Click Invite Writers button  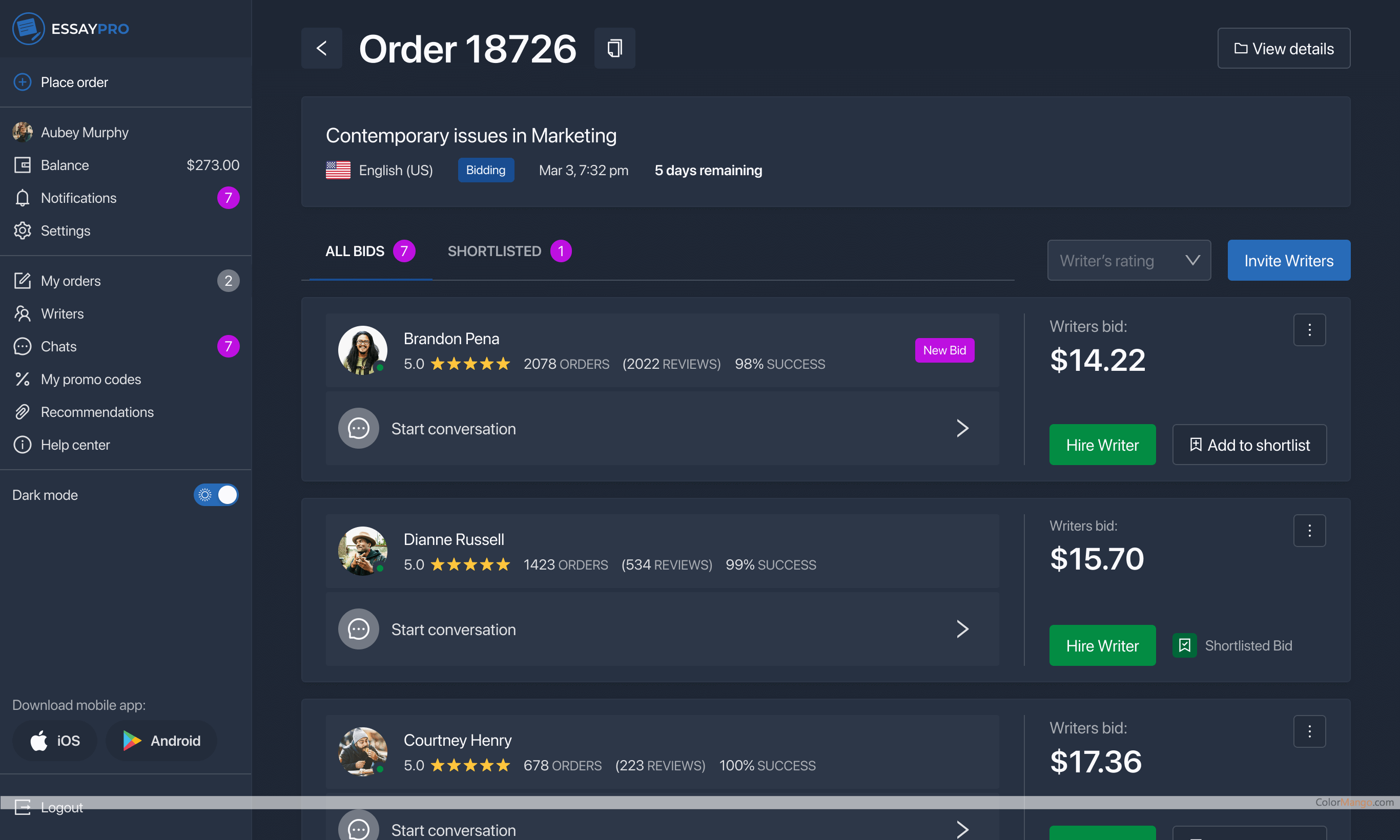[1289, 260]
